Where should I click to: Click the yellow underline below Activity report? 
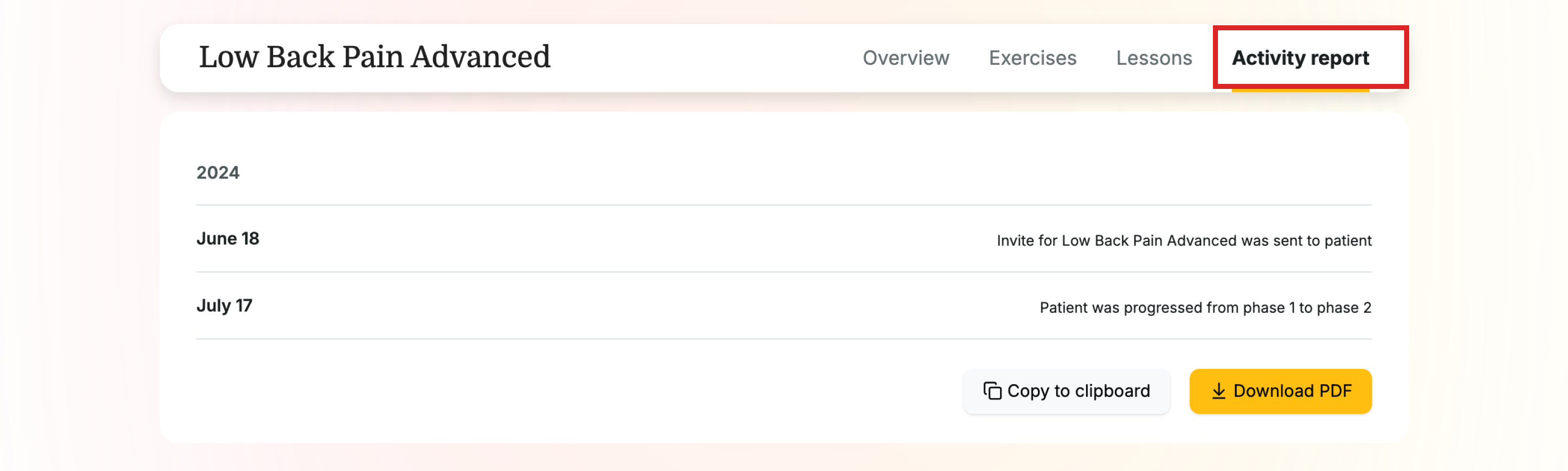[1299, 90]
